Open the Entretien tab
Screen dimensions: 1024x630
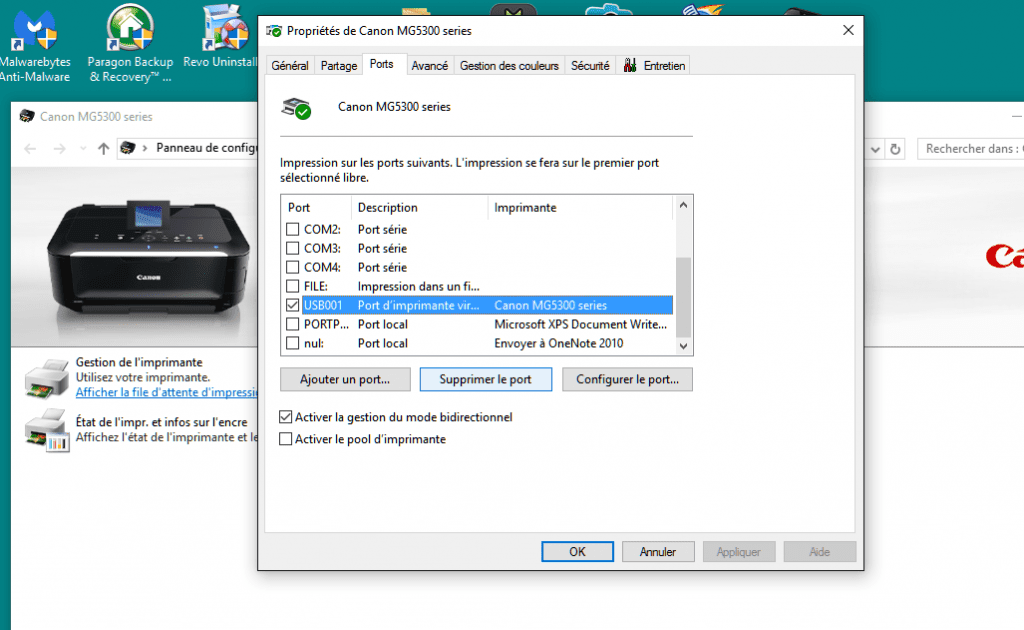[x=654, y=65]
